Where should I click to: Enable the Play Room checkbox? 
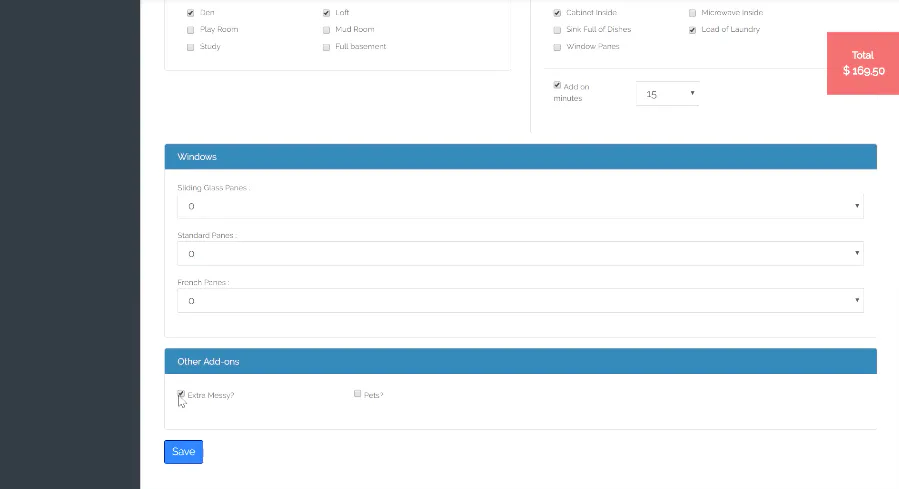(x=190, y=30)
